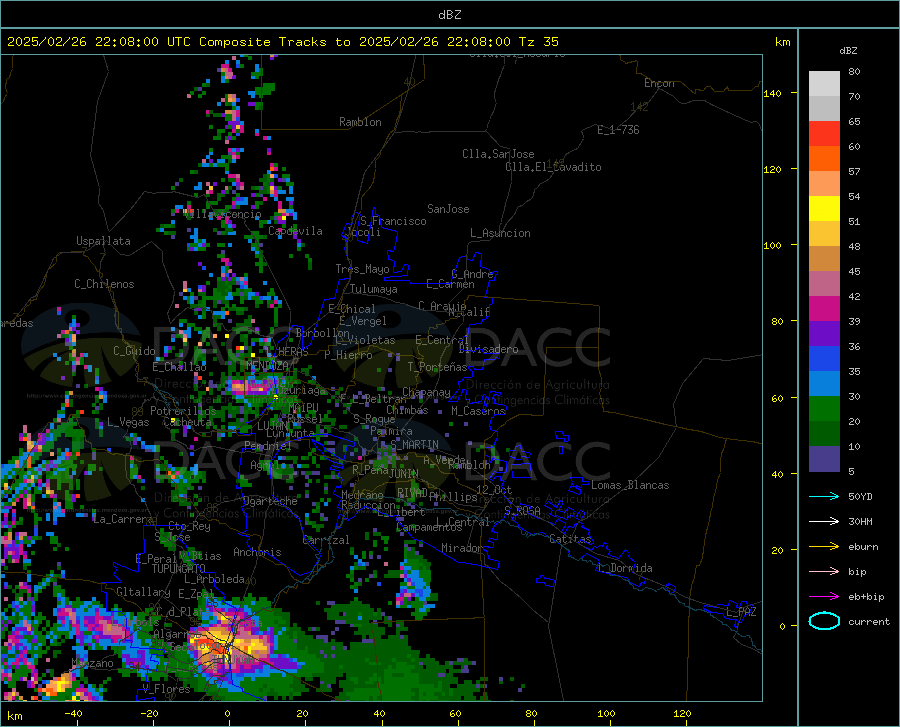Pick the light blue 30–35 dBZ swatch
The width and height of the screenshot is (900, 727).
[x=824, y=384]
